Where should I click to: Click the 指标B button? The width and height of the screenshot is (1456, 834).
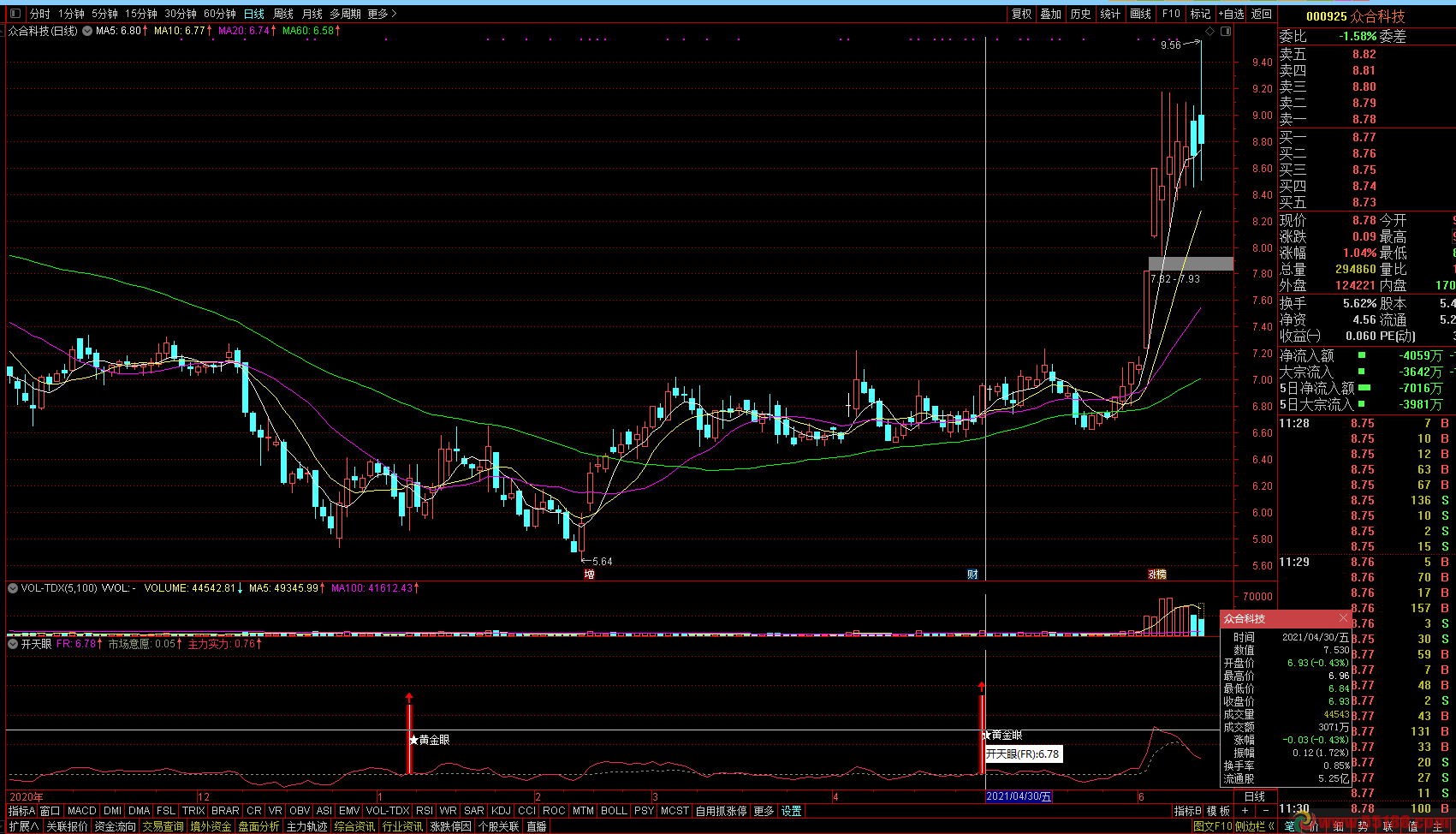click(1188, 811)
